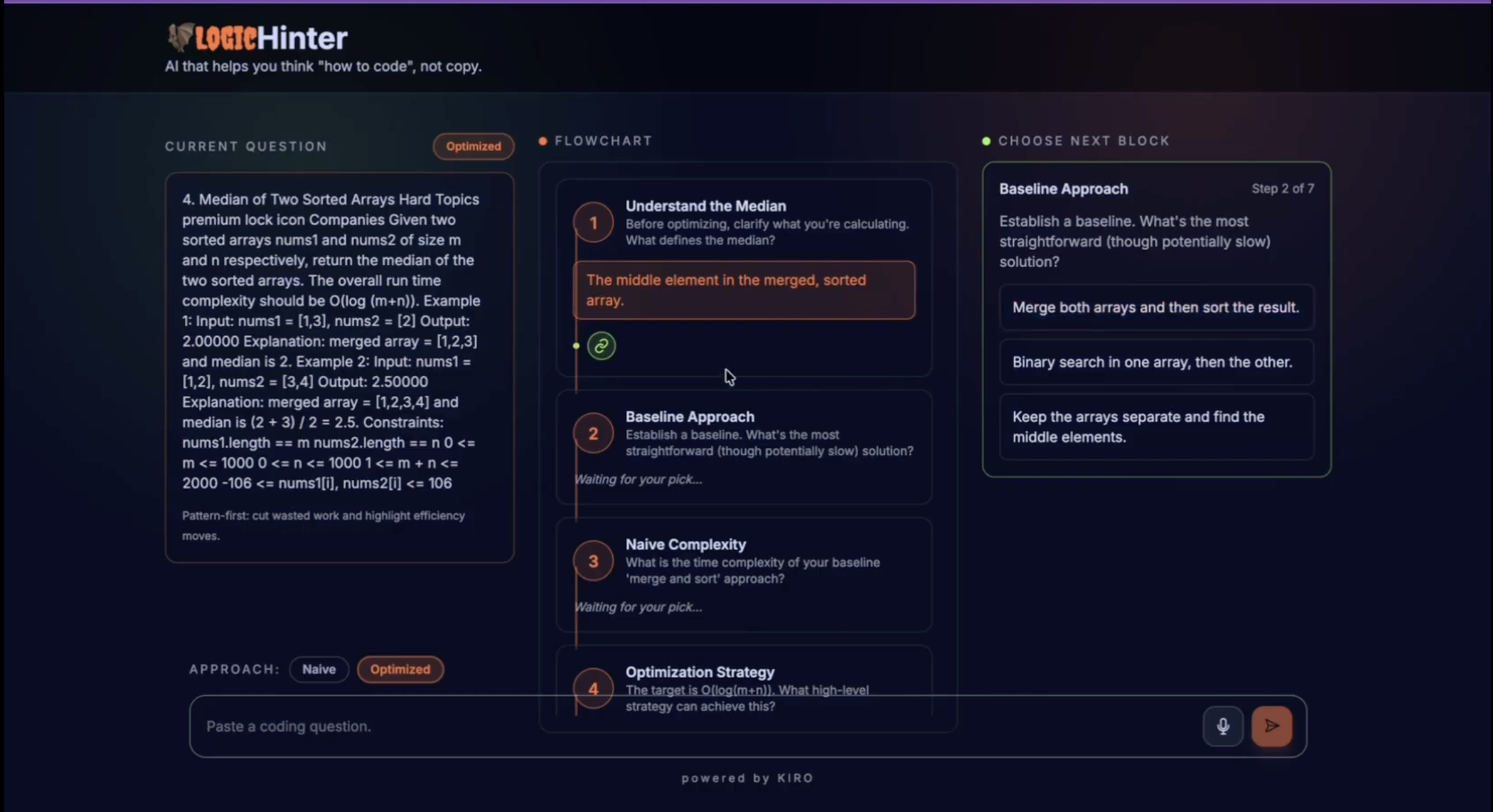1493x812 pixels.
Task: Click the step 2 number circle
Action: pyautogui.click(x=593, y=434)
